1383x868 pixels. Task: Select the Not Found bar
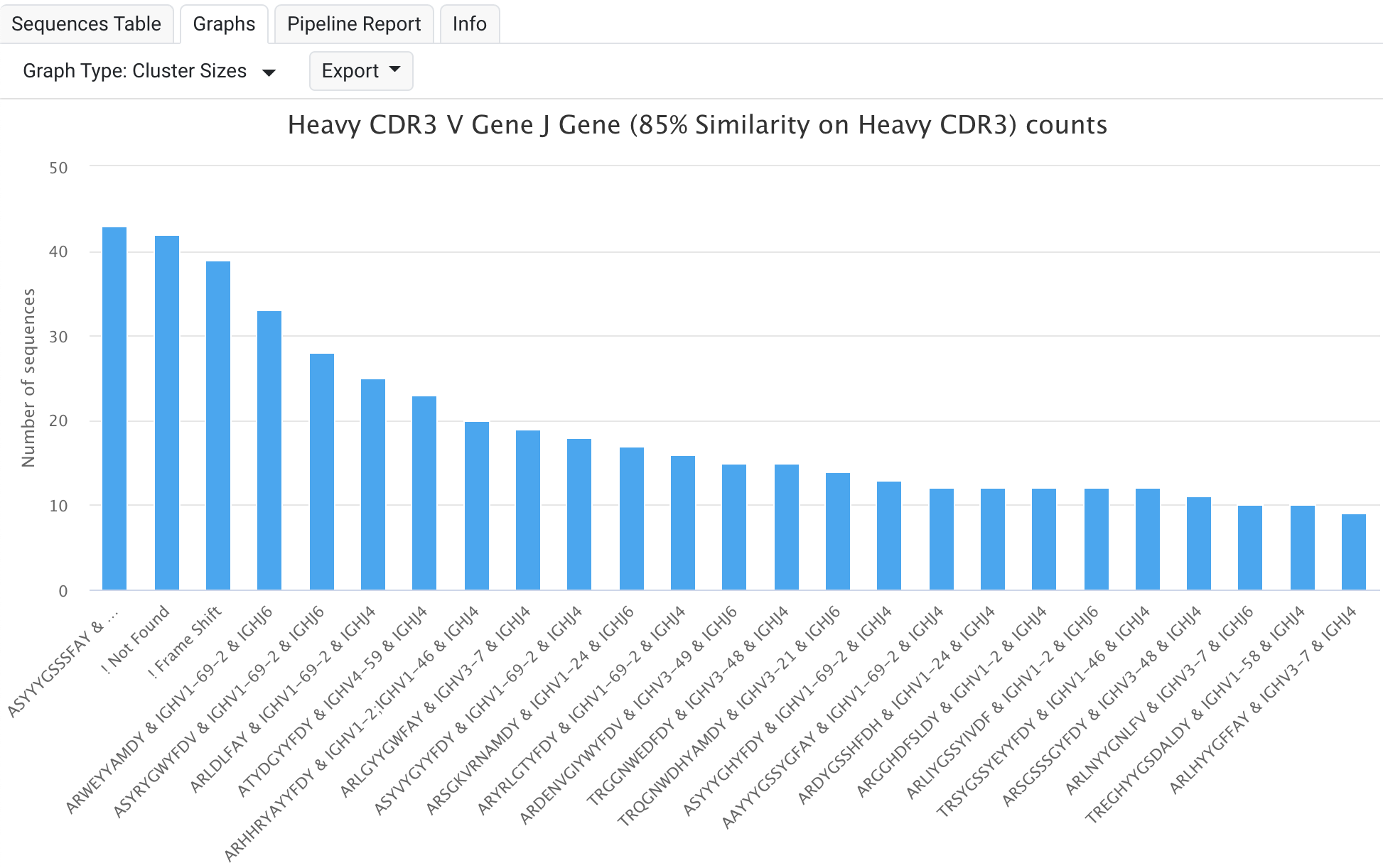pos(167,413)
